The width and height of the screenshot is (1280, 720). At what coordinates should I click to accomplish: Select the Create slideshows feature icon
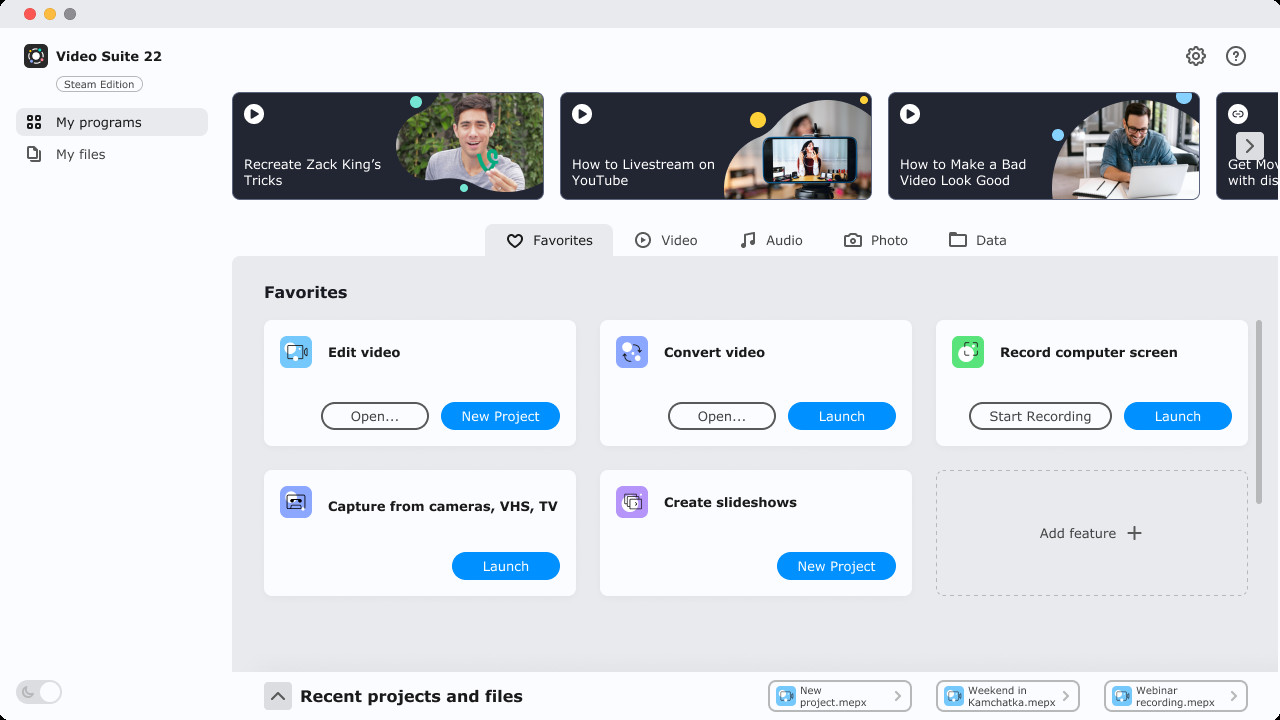[631, 501]
